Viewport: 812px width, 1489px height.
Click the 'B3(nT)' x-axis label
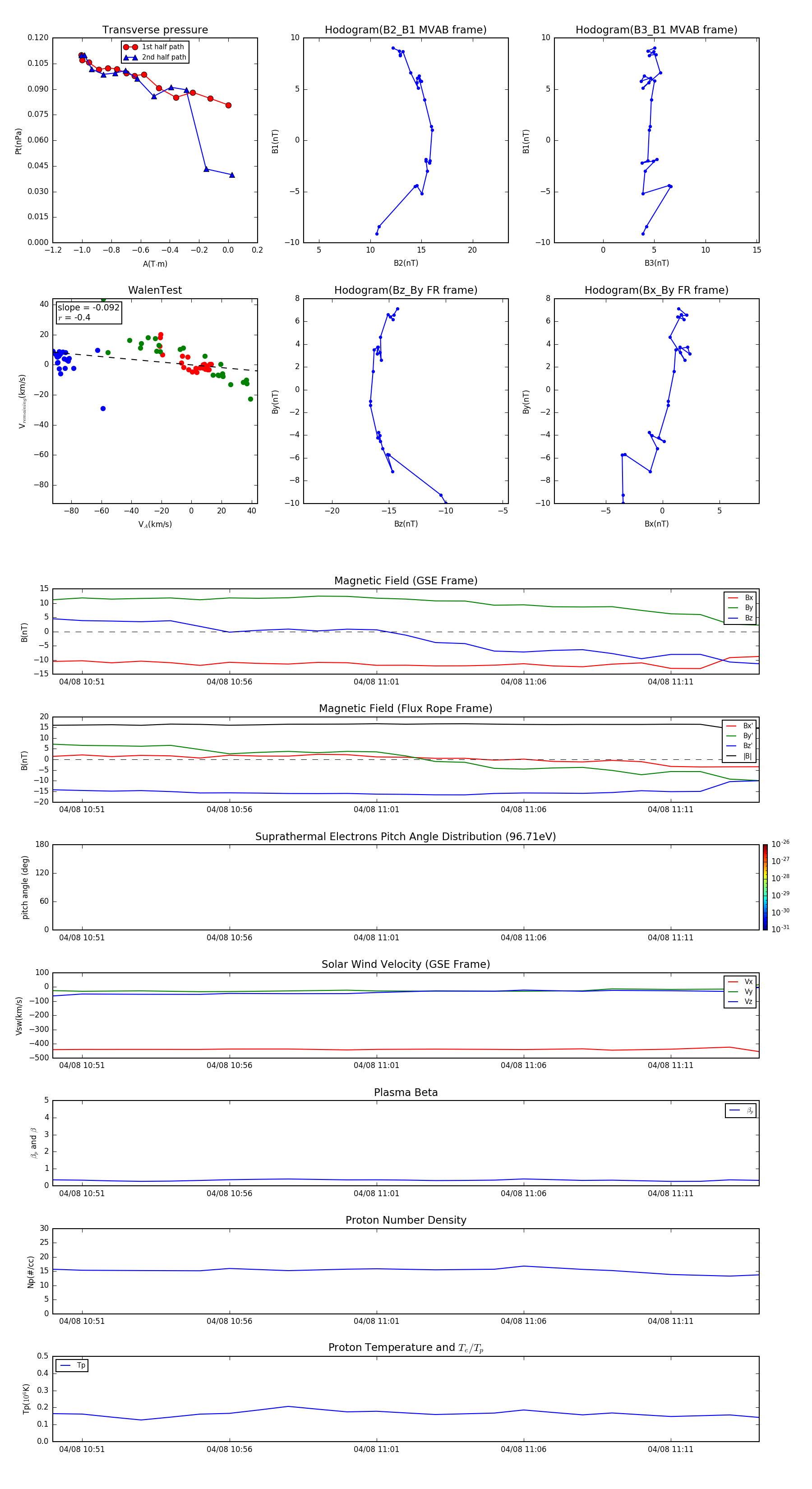[x=656, y=263]
